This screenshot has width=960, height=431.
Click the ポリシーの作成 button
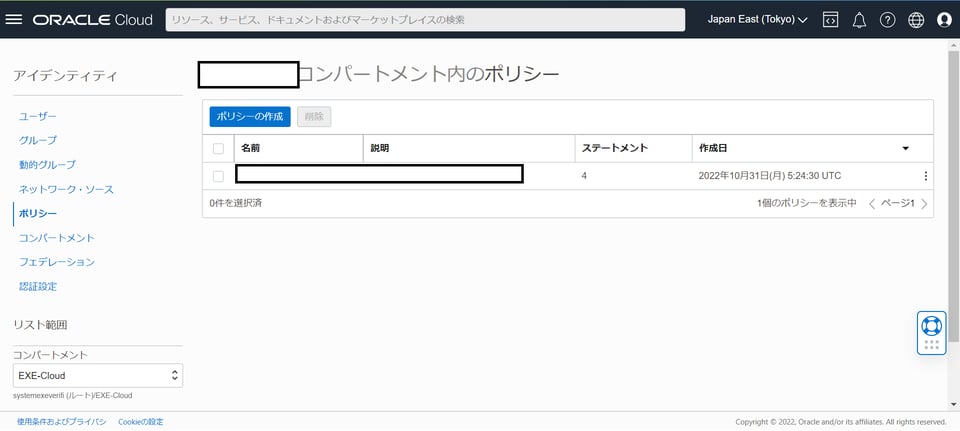tap(250, 117)
